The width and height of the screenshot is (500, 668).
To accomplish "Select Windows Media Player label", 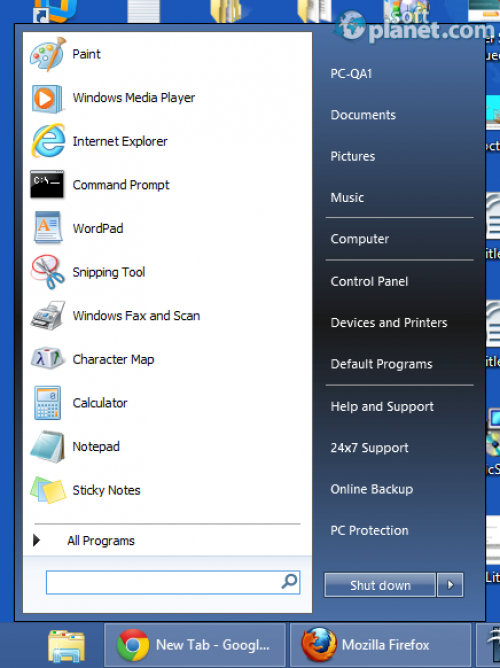I will pos(134,98).
